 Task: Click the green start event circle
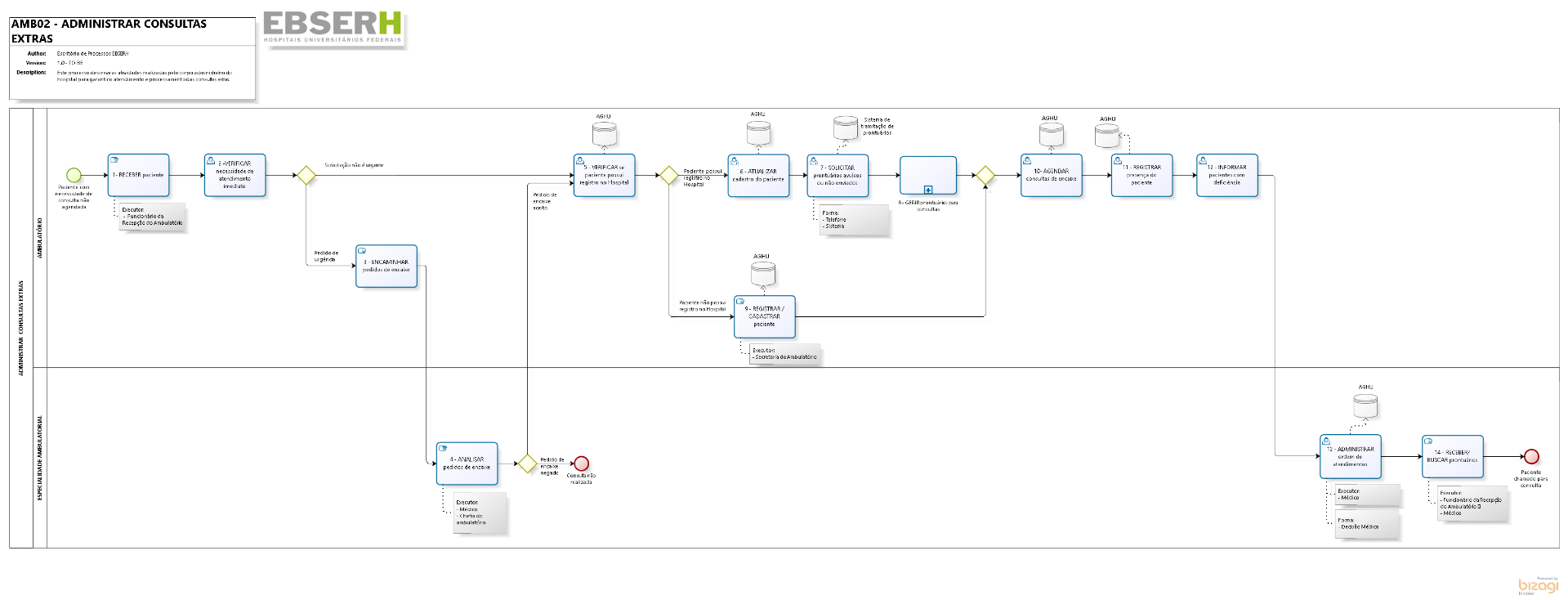74,175
